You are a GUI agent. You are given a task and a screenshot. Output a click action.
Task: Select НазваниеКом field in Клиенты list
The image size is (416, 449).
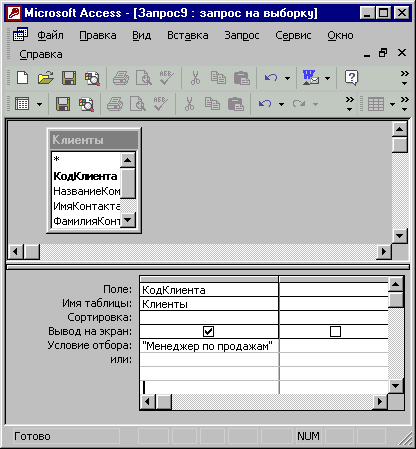[86, 191]
